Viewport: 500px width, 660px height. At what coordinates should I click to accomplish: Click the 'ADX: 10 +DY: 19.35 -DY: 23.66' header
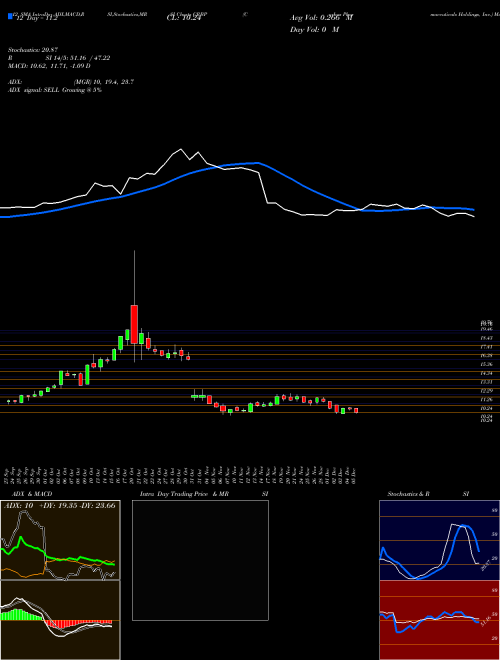59,505
